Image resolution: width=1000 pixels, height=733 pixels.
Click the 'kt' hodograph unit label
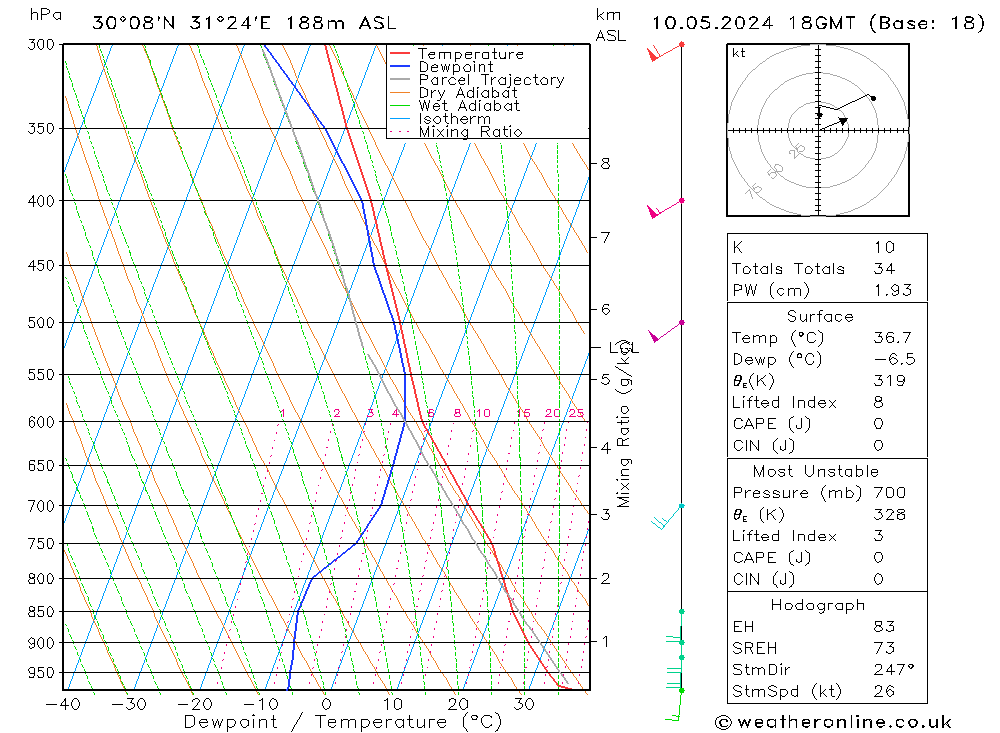[x=739, y=53]
